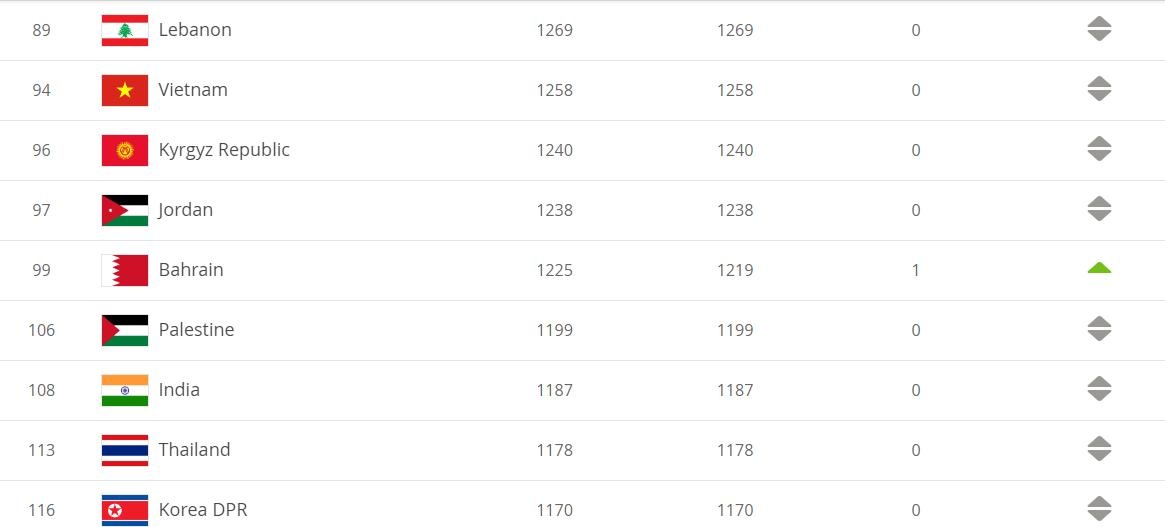Click the India flag icon

pos(125,390)
